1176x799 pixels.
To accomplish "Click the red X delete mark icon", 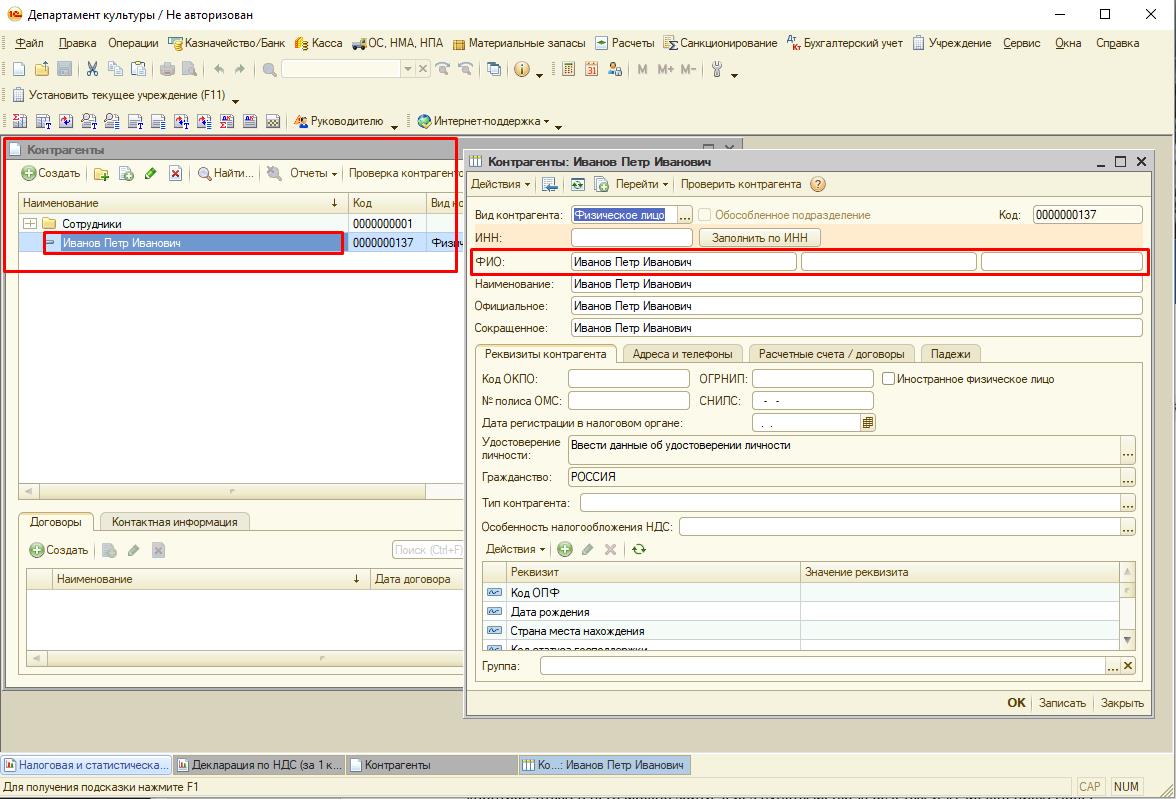I will pos(175,174).
